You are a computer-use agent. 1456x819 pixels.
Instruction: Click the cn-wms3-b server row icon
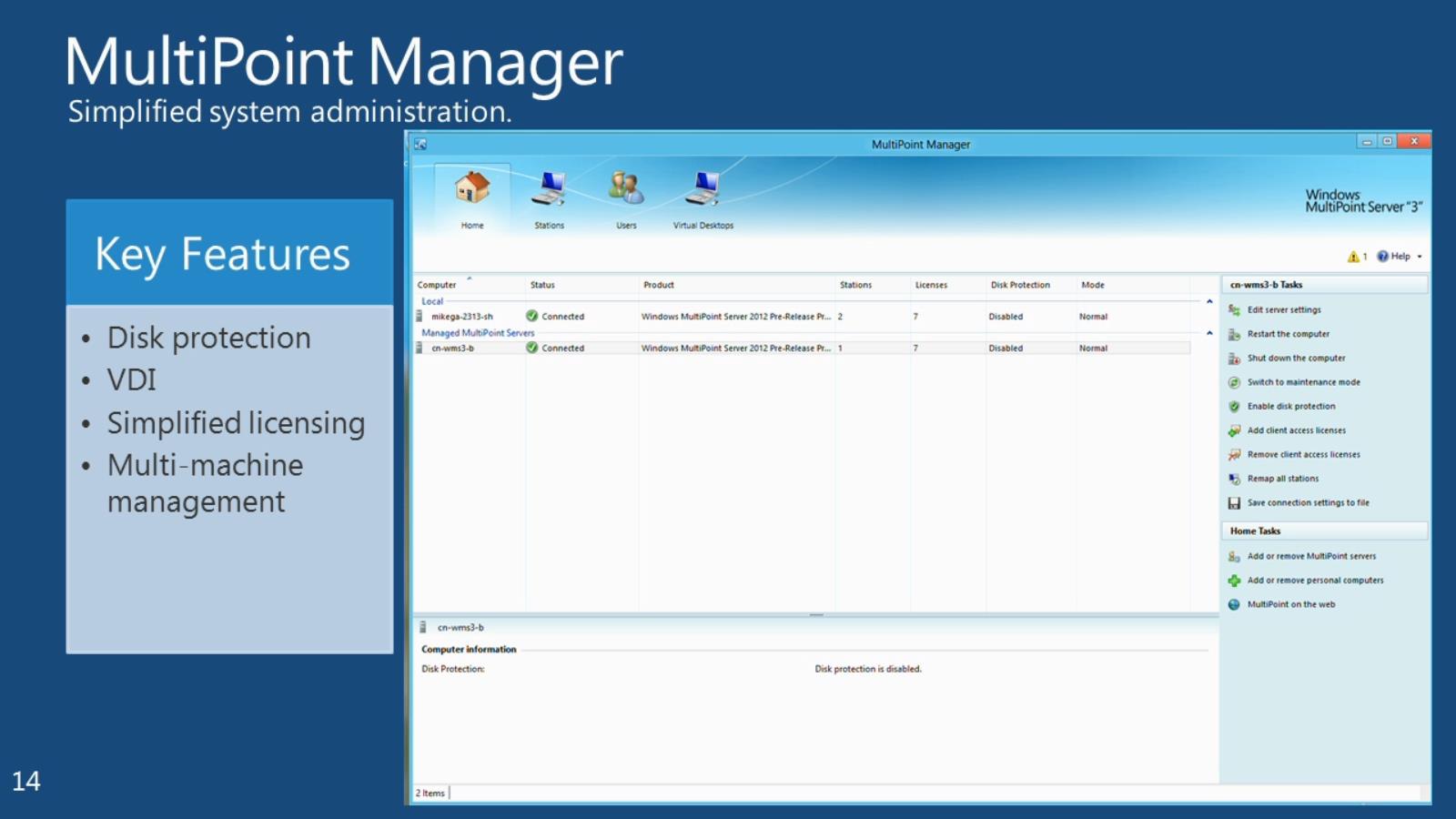420,349
